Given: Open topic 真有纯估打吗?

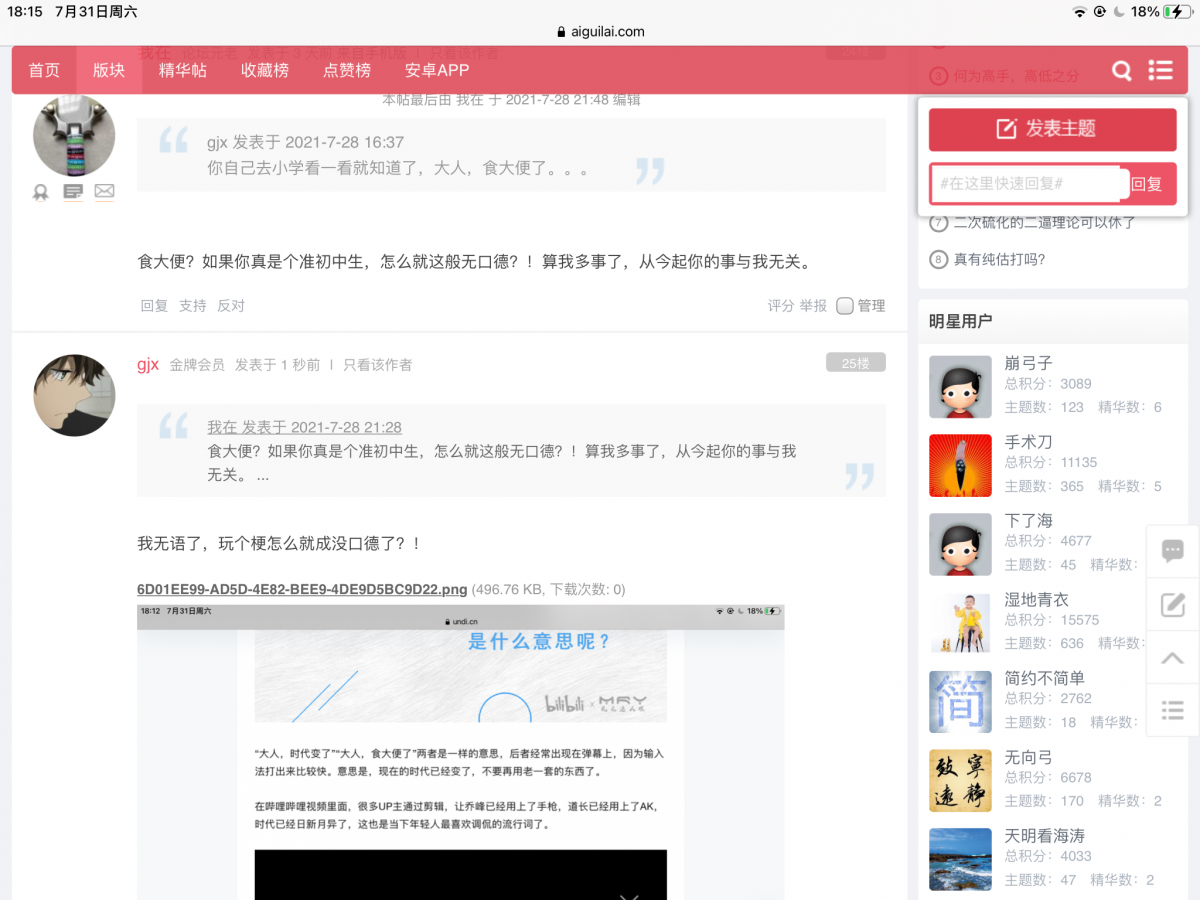Looking at the screenshot, I should point(1000,260).
